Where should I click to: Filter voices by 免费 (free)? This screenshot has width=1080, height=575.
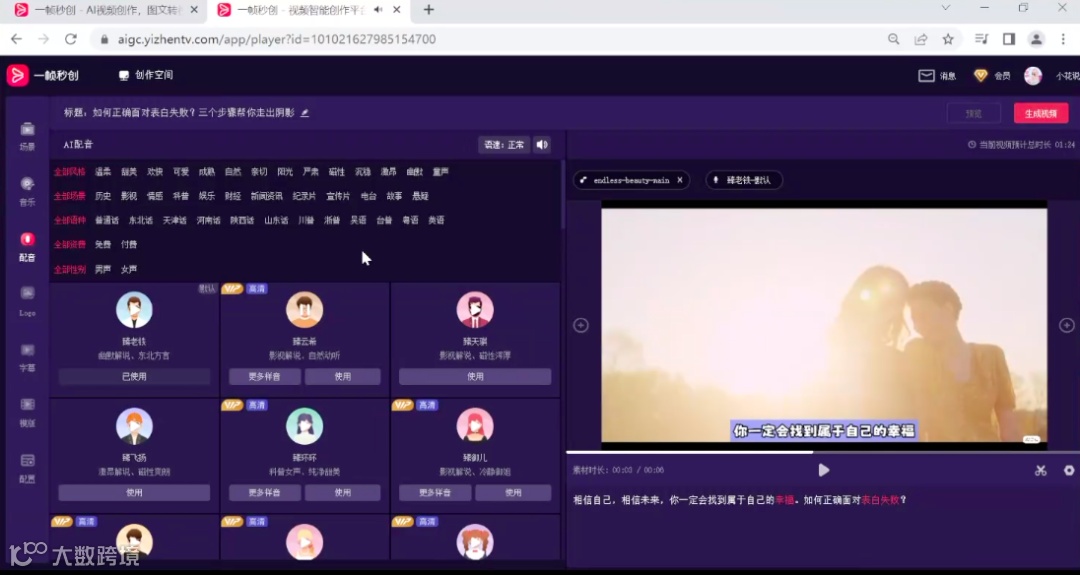103,244
